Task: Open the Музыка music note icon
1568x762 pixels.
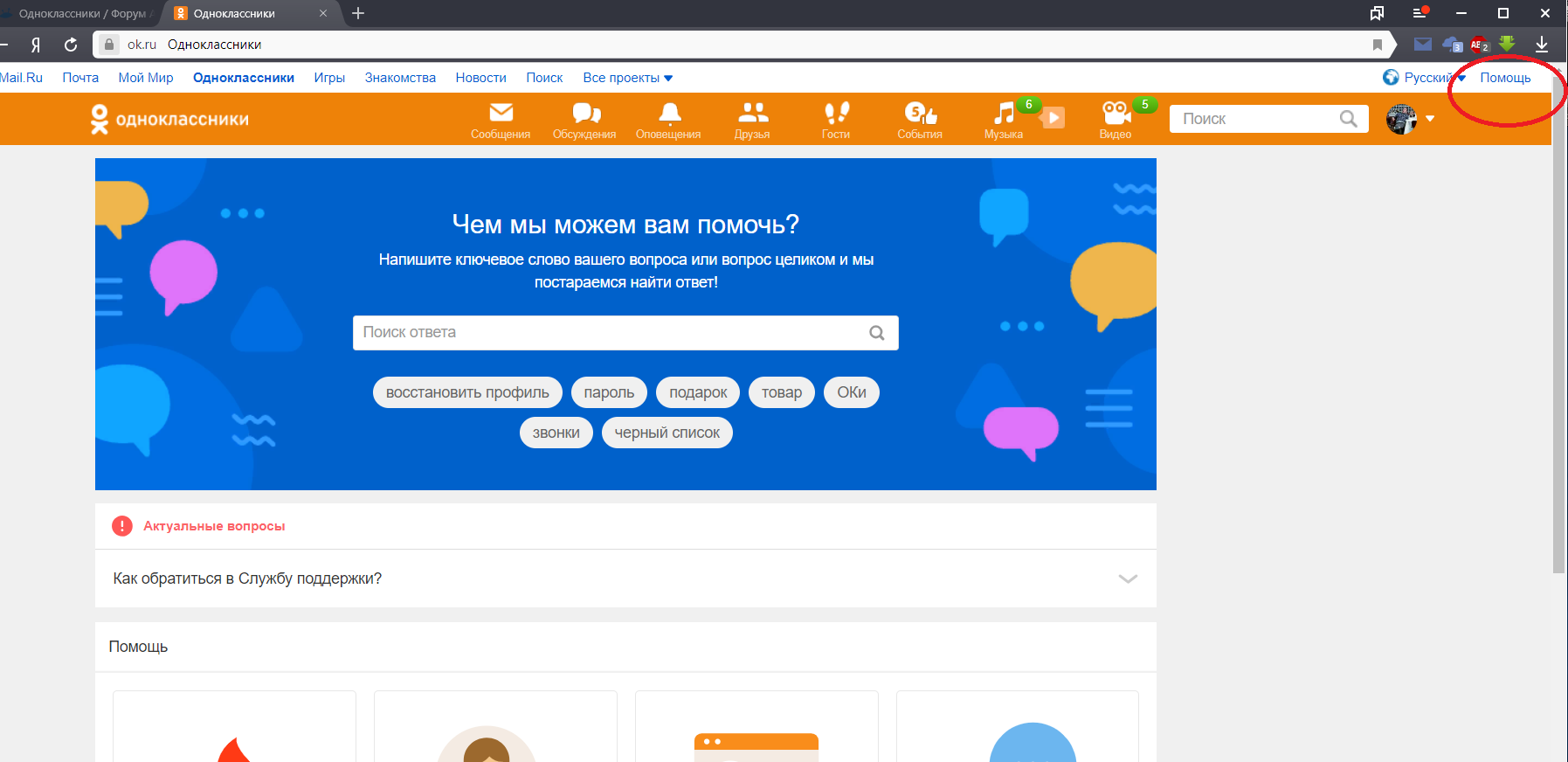Action: [1004, 120]
